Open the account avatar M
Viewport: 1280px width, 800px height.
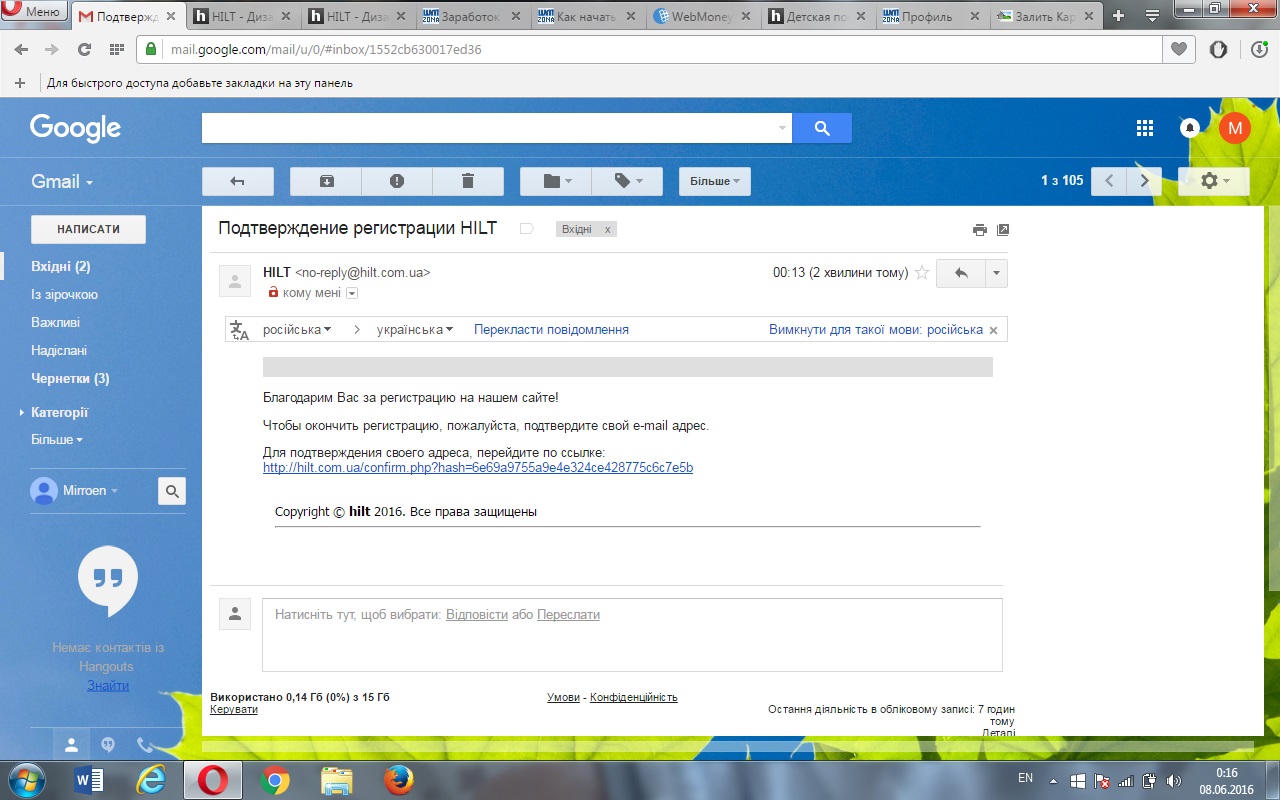[1235, 128]
